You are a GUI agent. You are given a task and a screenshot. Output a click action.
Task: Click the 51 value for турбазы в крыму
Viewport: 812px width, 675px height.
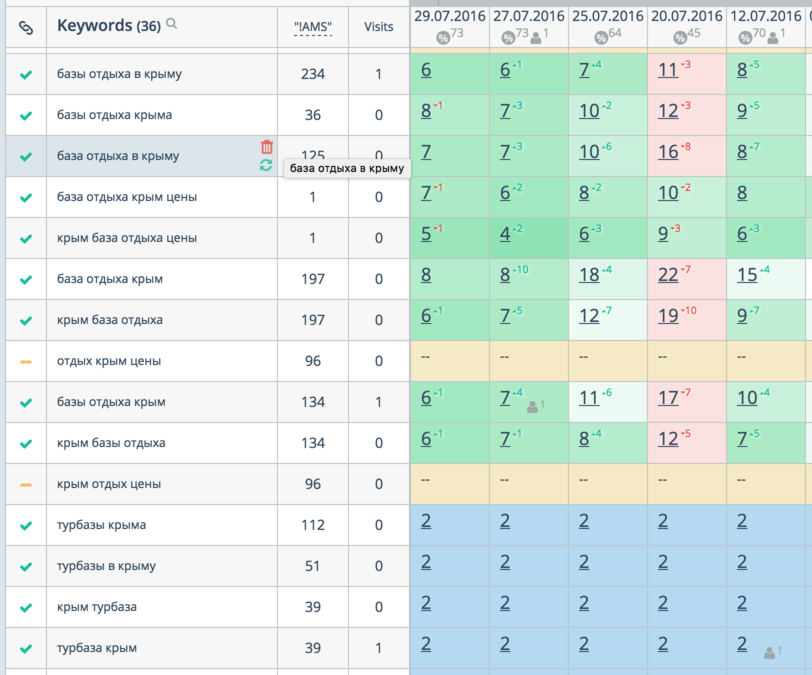(x=312, y=566)
